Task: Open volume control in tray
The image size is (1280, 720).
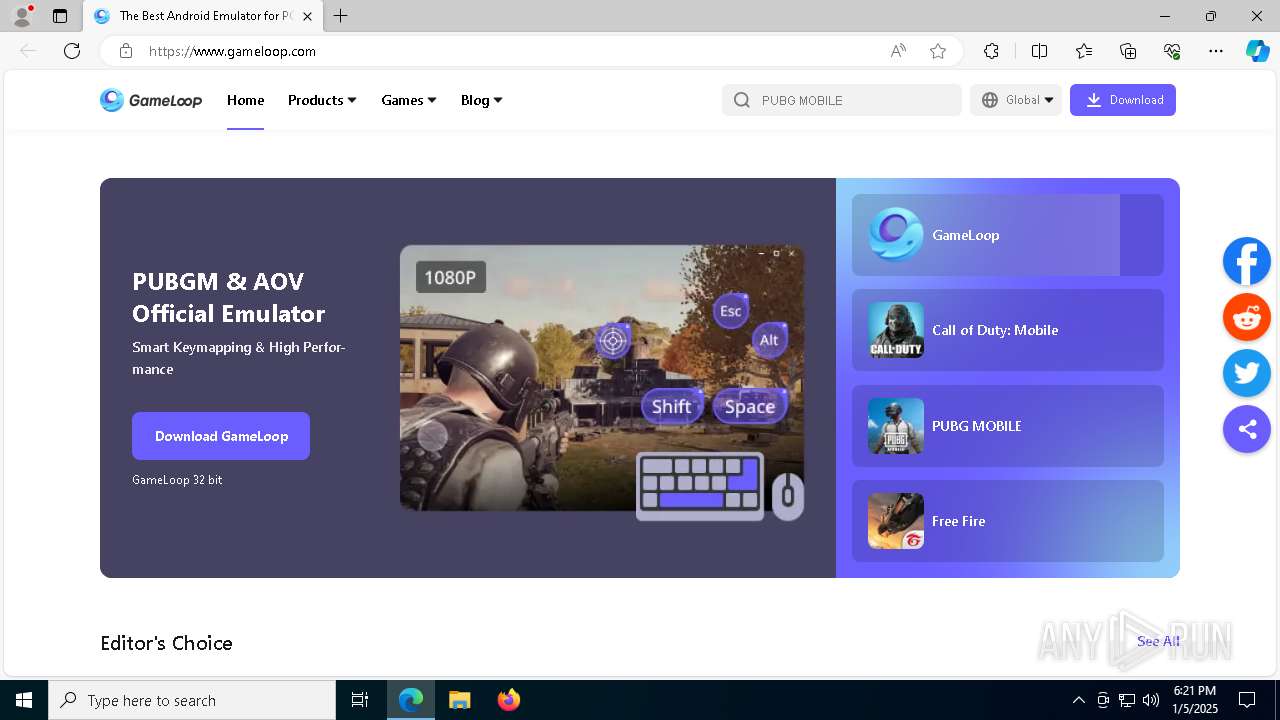Action: coord(1151,700)
